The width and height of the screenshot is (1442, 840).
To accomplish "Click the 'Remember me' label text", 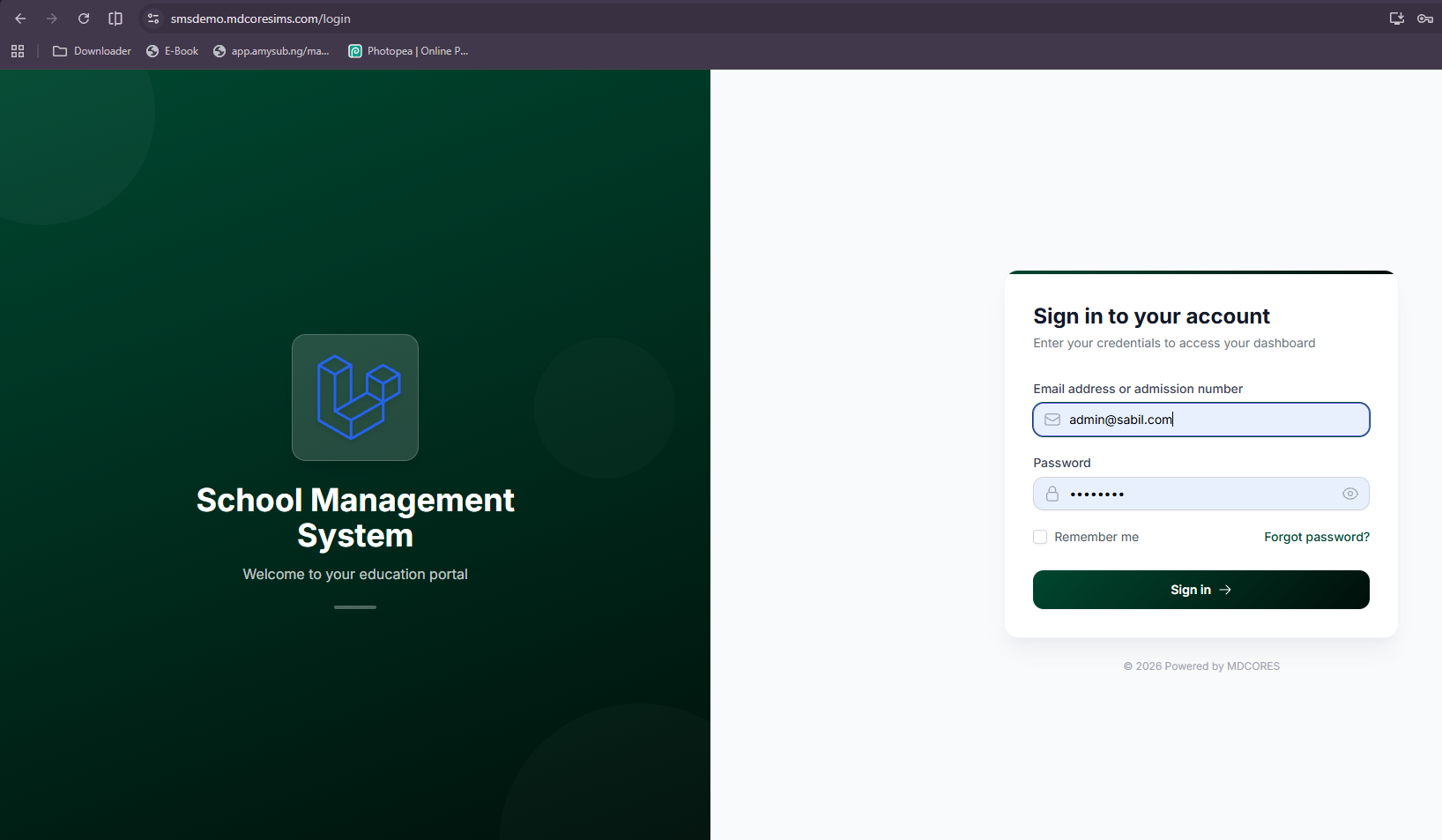I will click(x=1096, y=537).
